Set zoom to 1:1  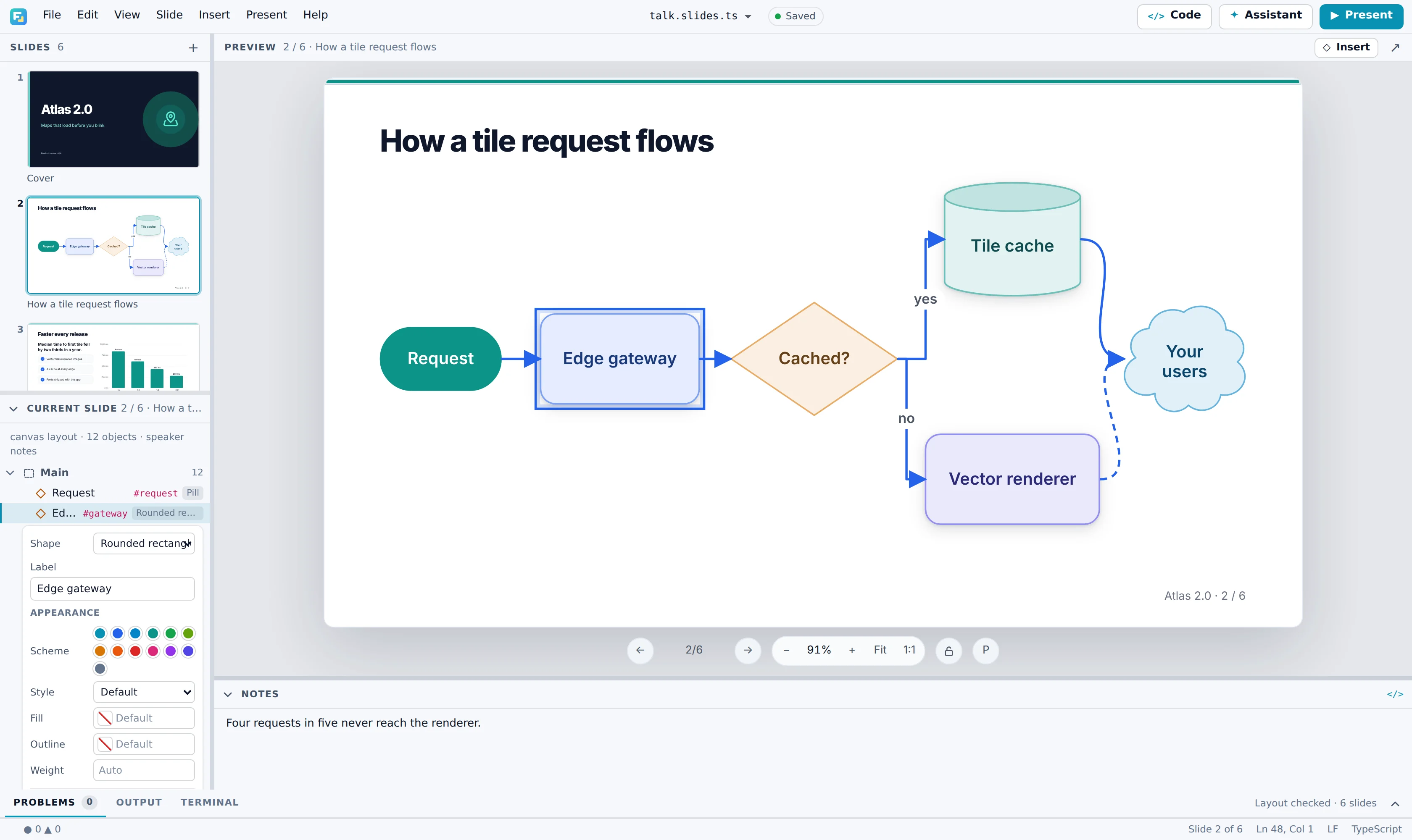coord(909,650)
